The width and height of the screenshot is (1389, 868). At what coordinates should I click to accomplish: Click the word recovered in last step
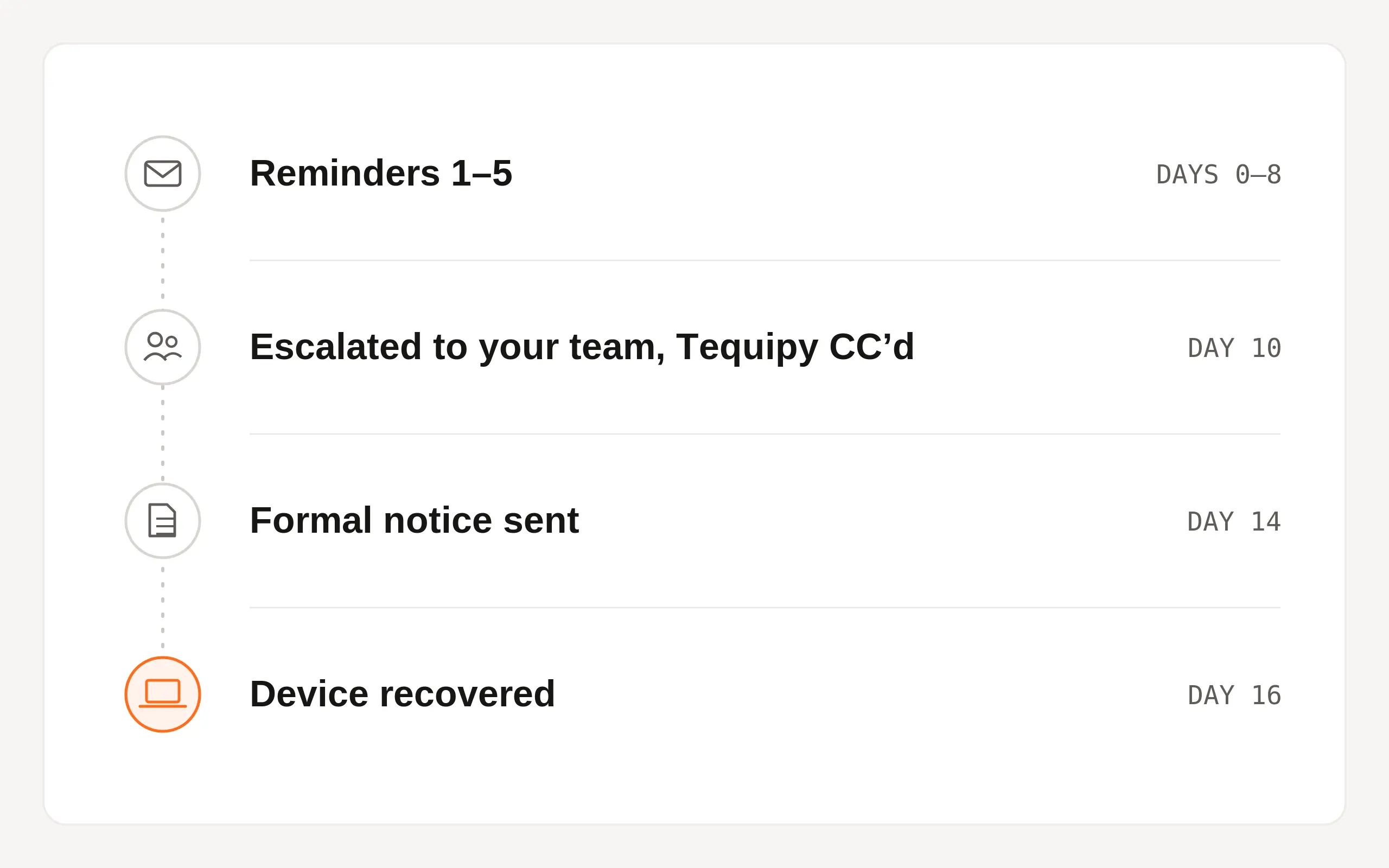(467, 694)
